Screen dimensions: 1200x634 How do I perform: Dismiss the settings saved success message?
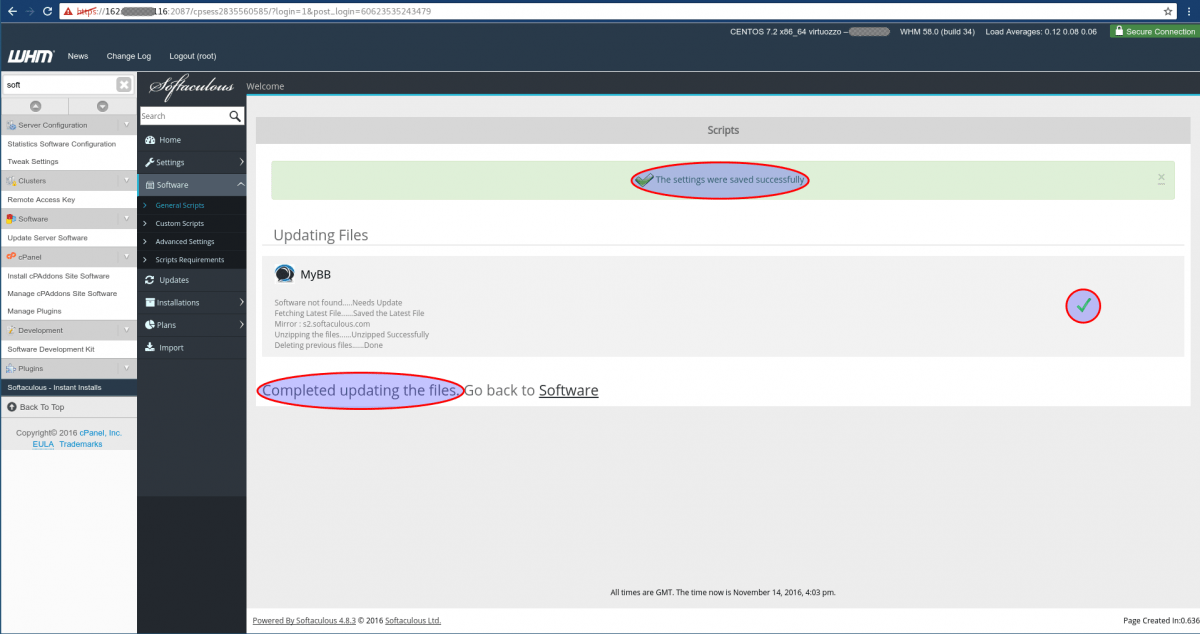[1161, 178]
